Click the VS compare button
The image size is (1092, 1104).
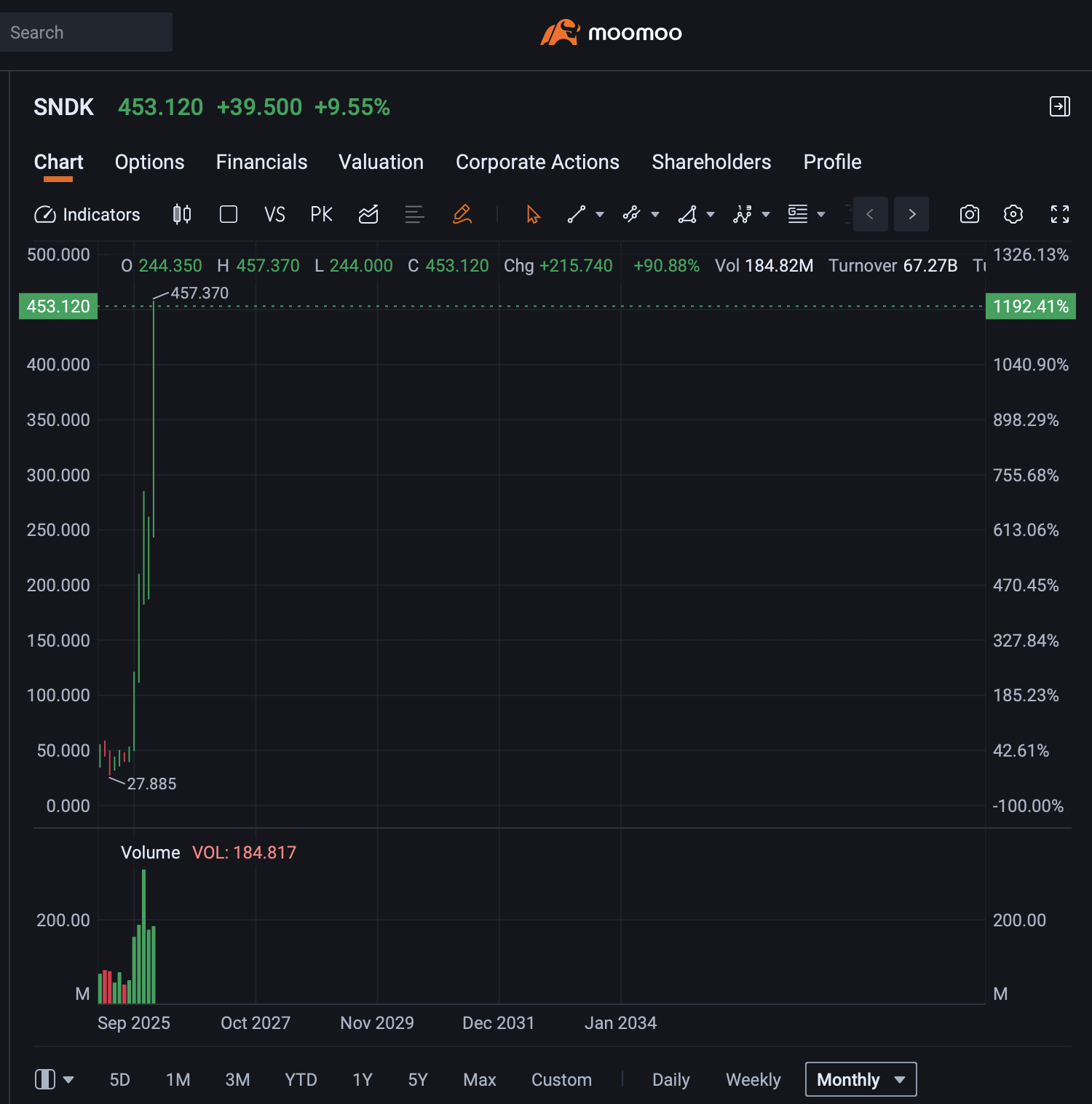(274, 215)
